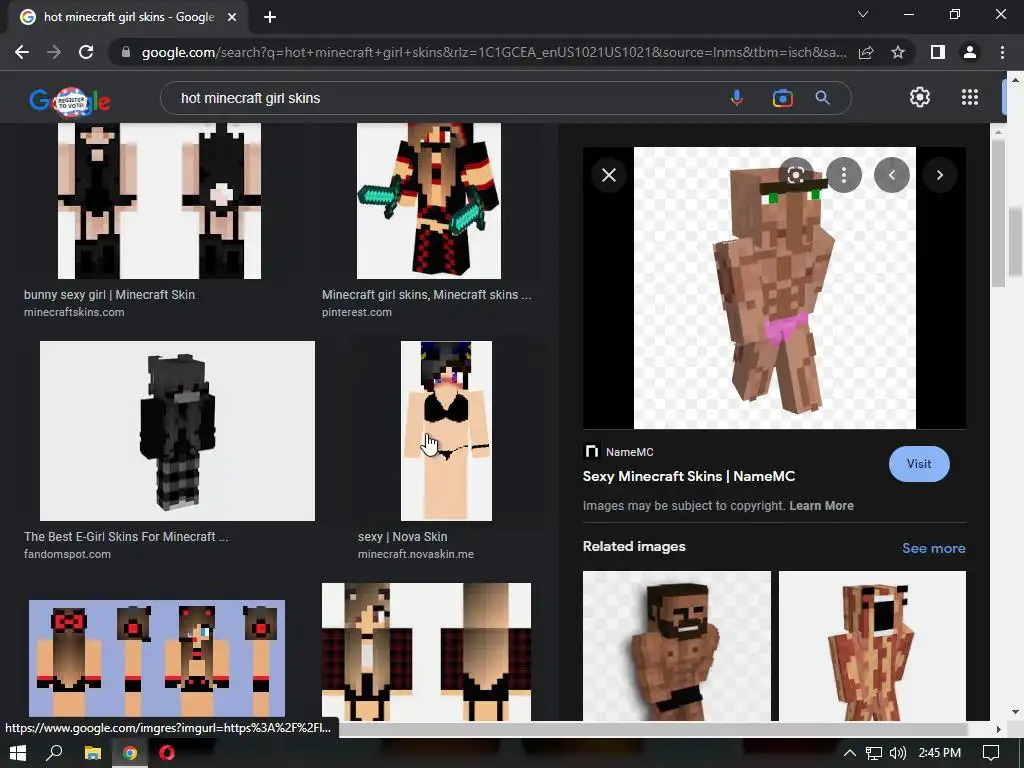Show the previous preview image
The image size is (1024, 768).
point(891,175)
